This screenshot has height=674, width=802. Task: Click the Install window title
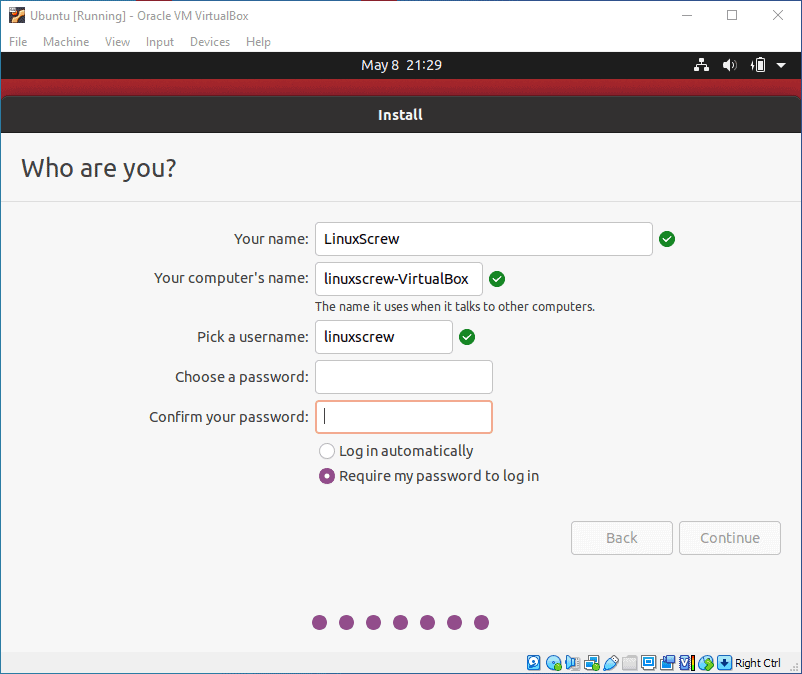400,115
